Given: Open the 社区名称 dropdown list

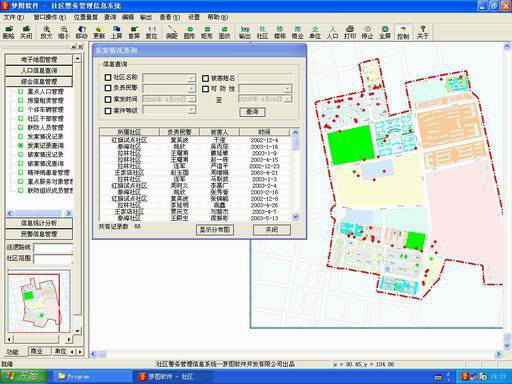Looking at the screenshot, I should [191, 78].
